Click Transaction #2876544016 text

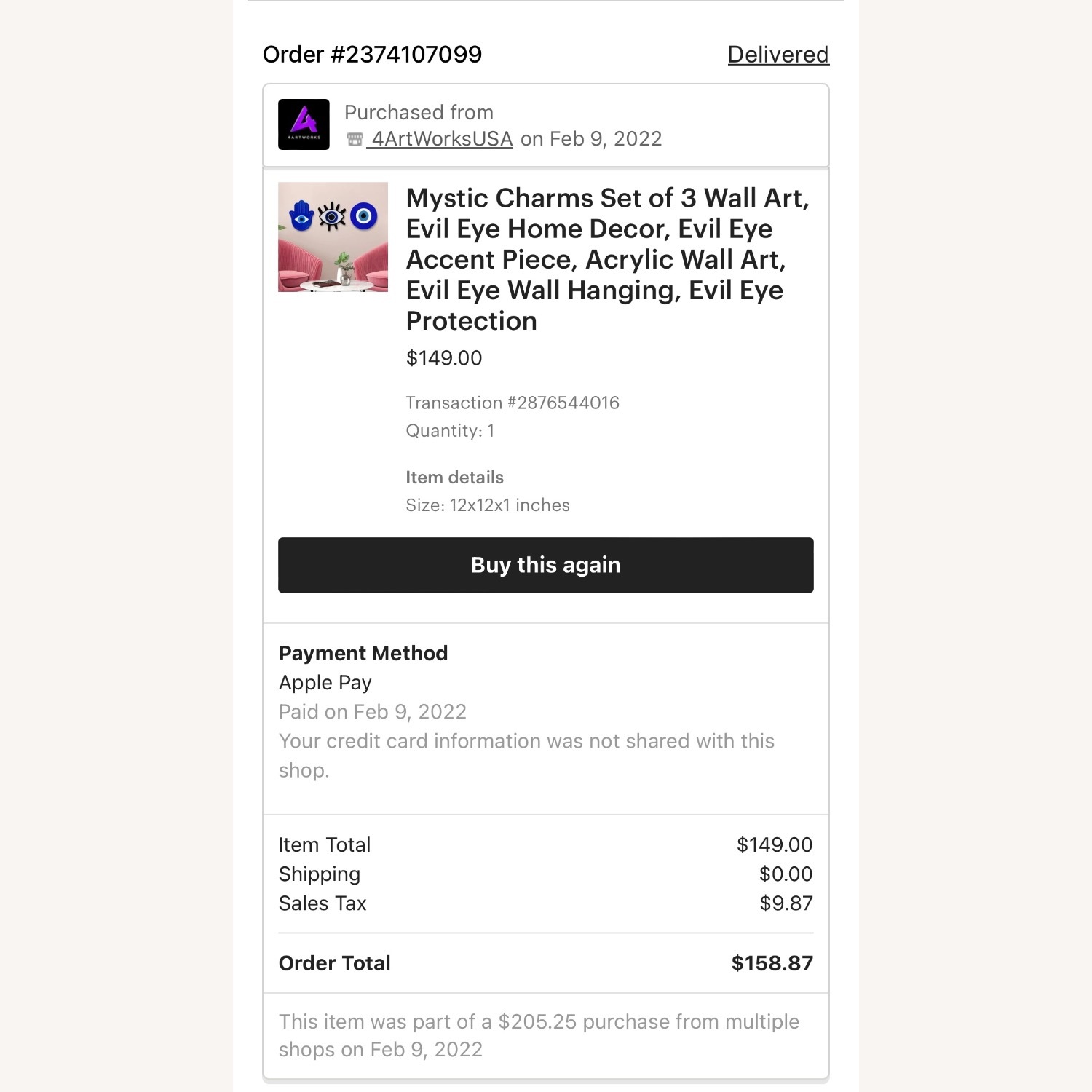[513, 403]
